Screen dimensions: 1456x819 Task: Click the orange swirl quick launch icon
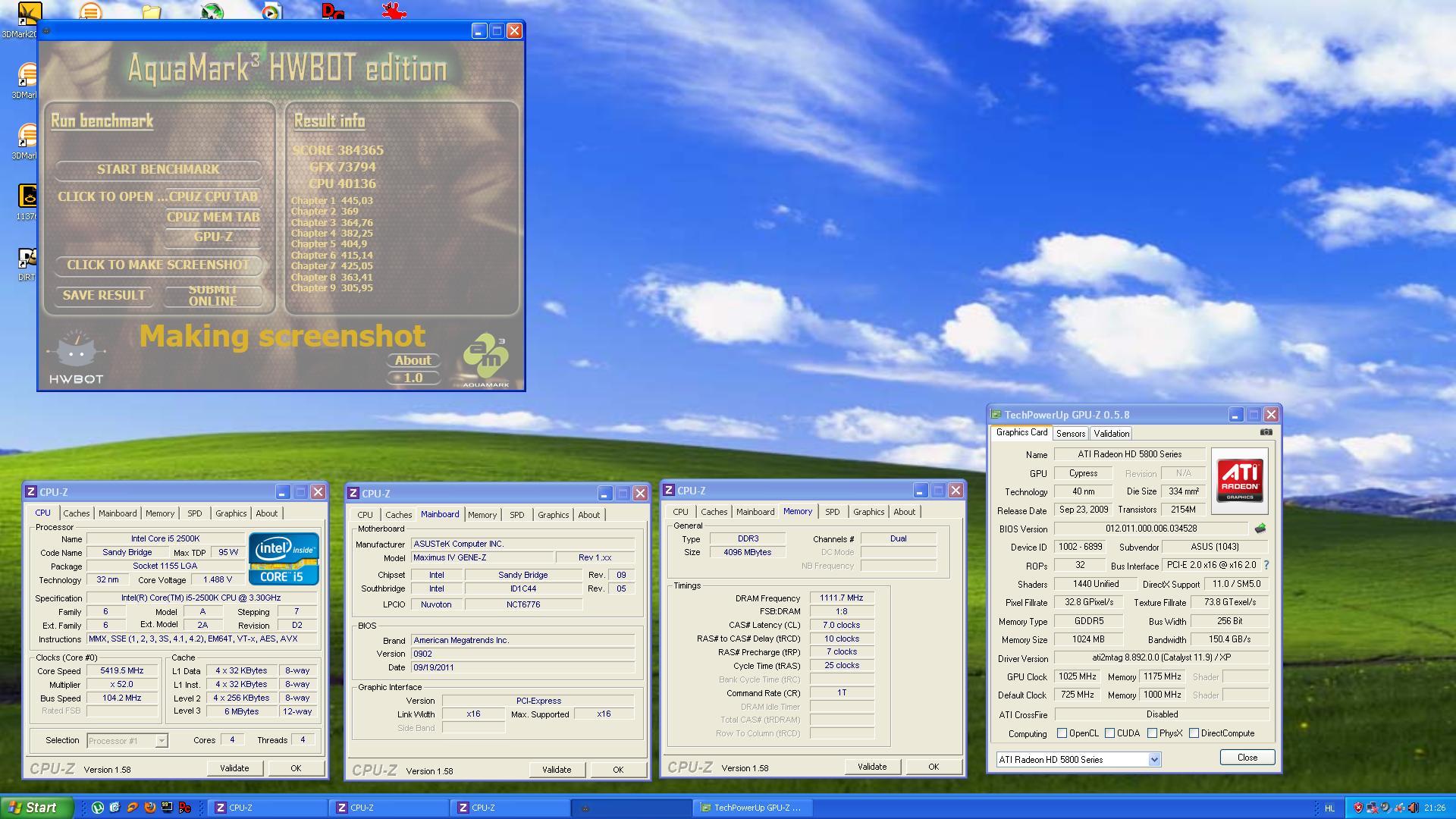[x=132, y=808]
